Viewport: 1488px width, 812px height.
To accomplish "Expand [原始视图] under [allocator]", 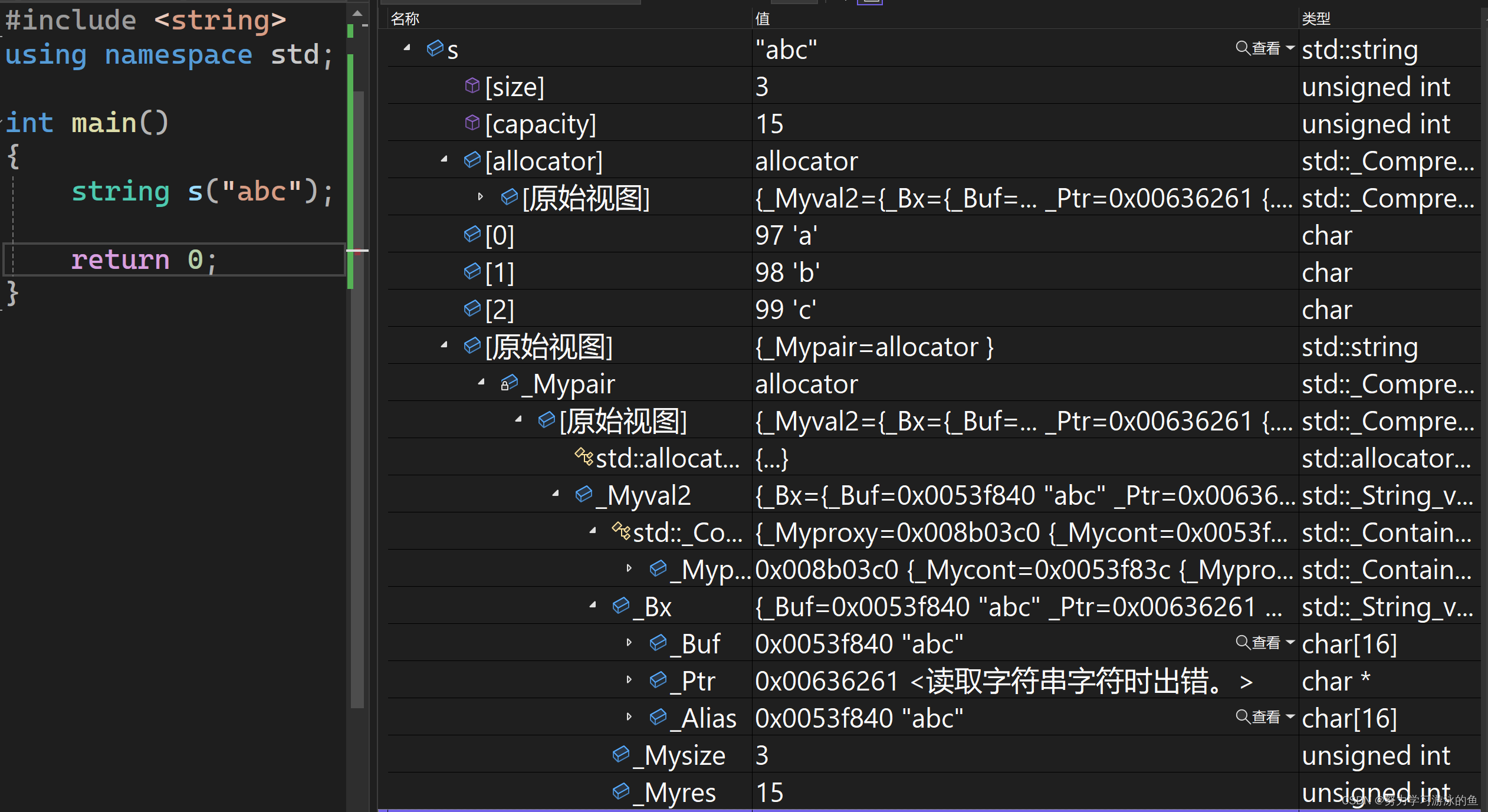I will point(481,196).
